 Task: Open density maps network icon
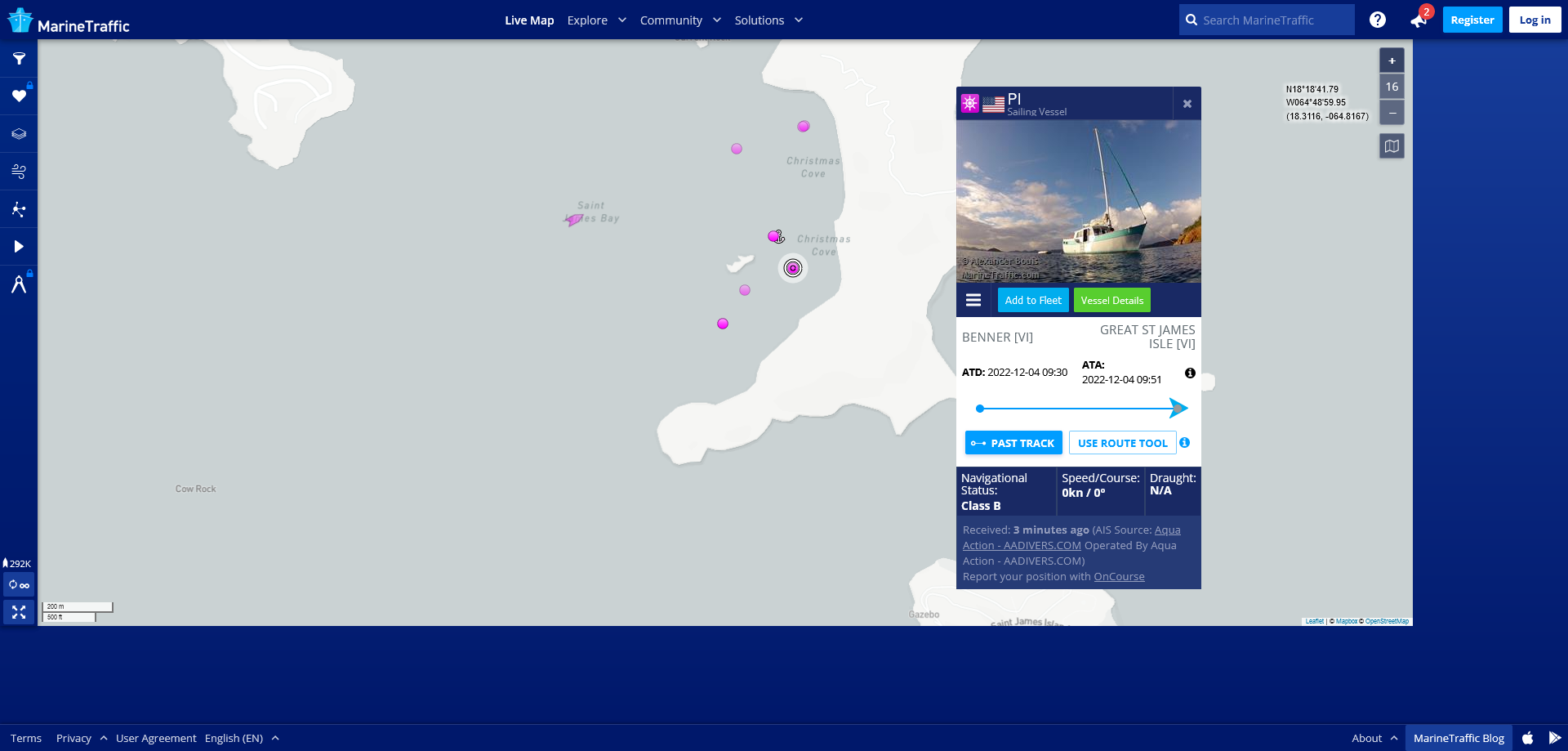(x=19, y=209)
